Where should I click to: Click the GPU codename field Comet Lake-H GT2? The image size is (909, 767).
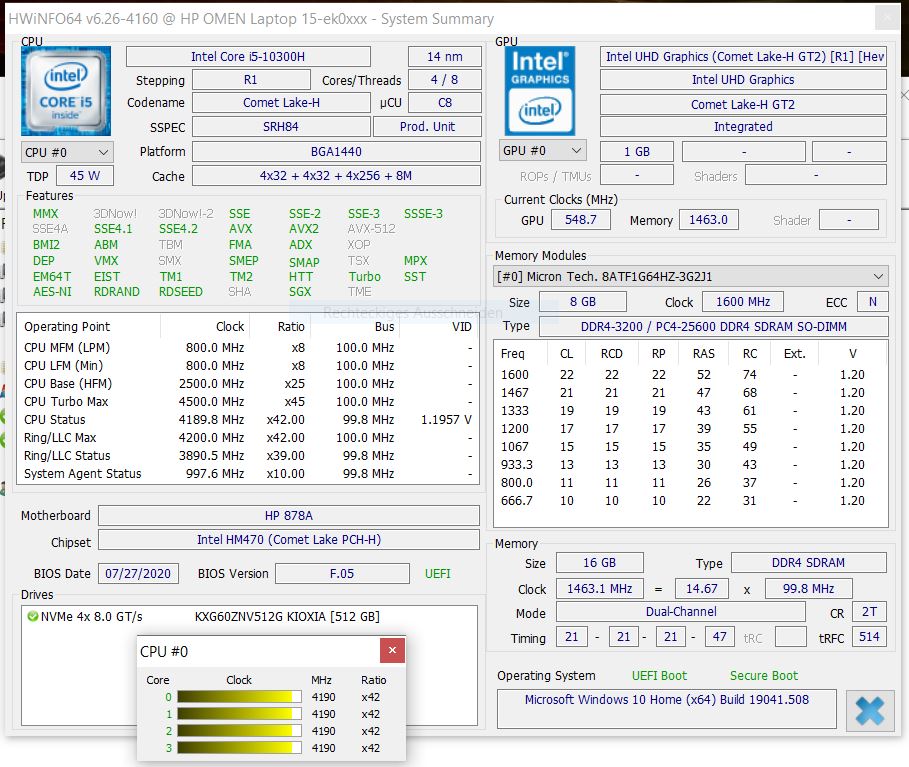tap(743, 104)
